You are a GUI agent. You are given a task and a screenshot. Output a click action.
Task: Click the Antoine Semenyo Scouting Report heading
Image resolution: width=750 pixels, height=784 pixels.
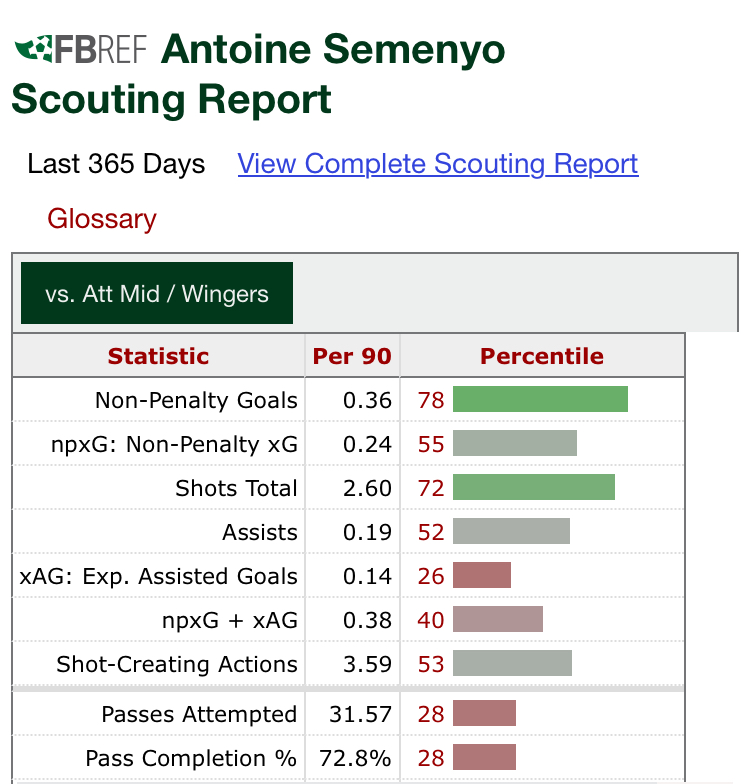pos(260,75)
